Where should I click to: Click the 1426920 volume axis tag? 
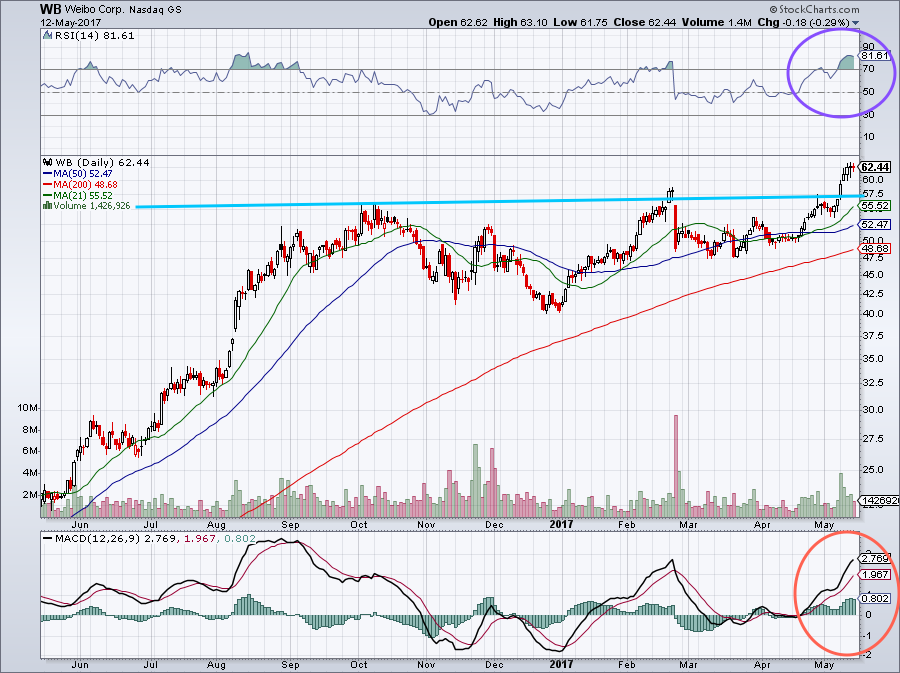pos(878,500)
